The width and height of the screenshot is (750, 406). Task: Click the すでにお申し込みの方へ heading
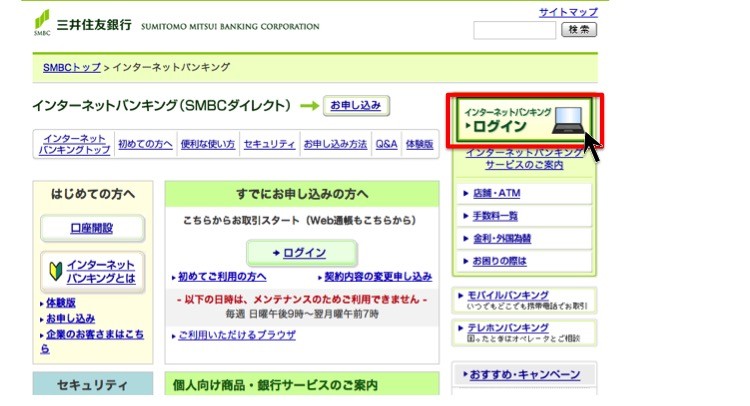pos(302,194)
